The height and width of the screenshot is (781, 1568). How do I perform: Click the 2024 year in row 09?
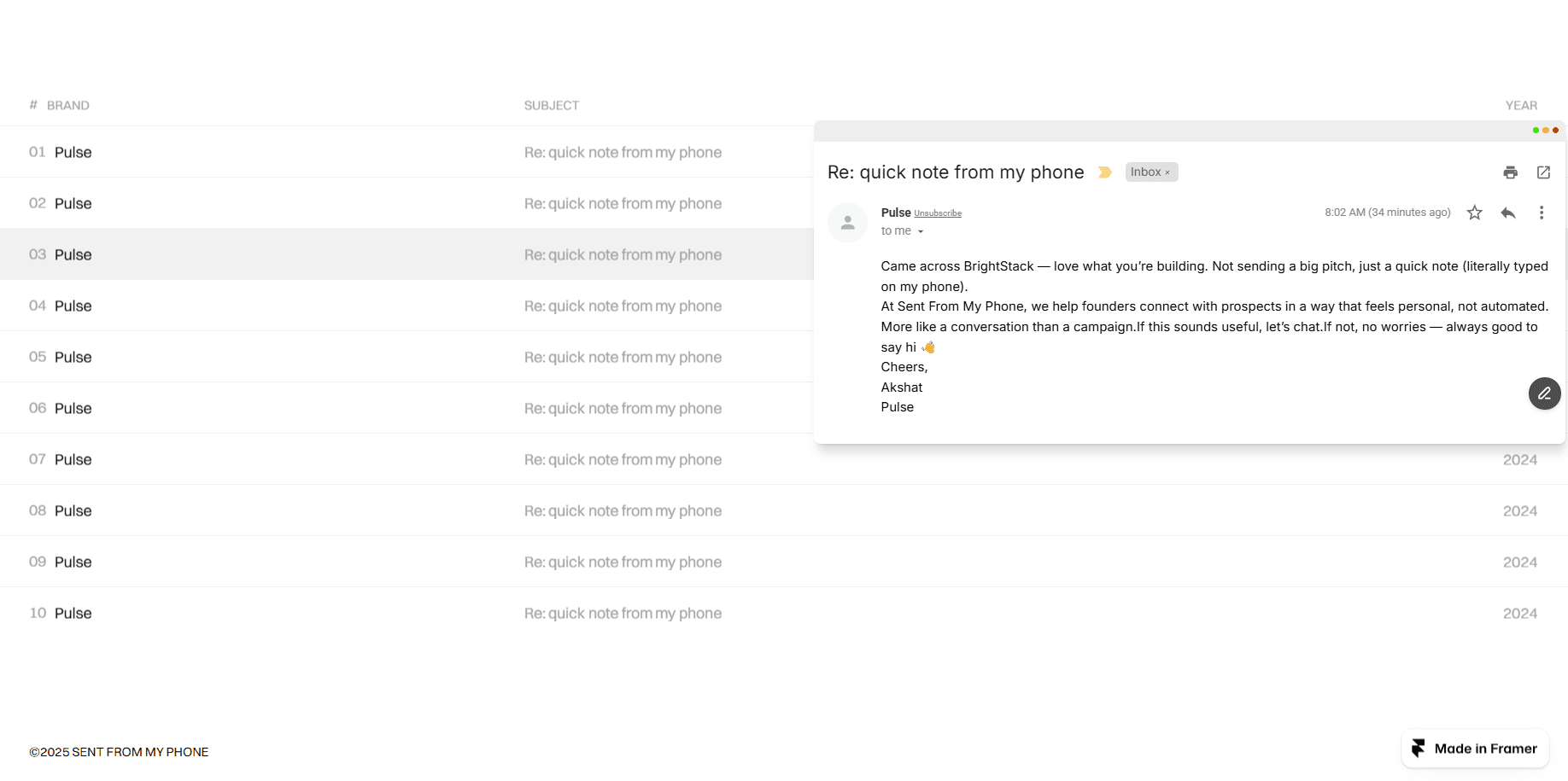[1520, 562]
